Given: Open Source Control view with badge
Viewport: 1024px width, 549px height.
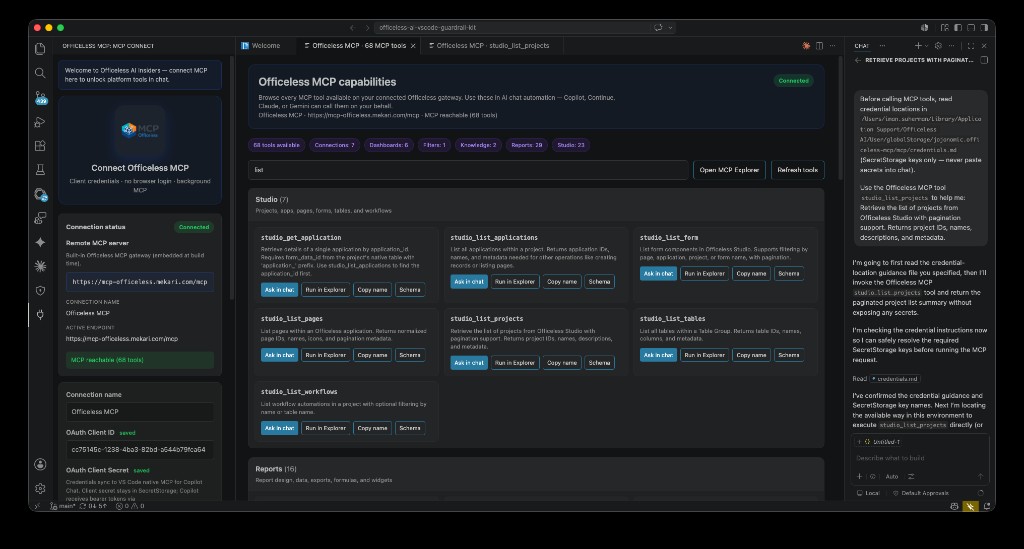Looking at the screenshot, I should [x=40, y=98].
